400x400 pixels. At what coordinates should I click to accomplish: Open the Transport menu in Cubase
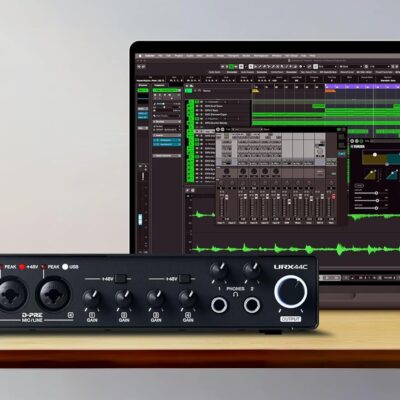233,56
